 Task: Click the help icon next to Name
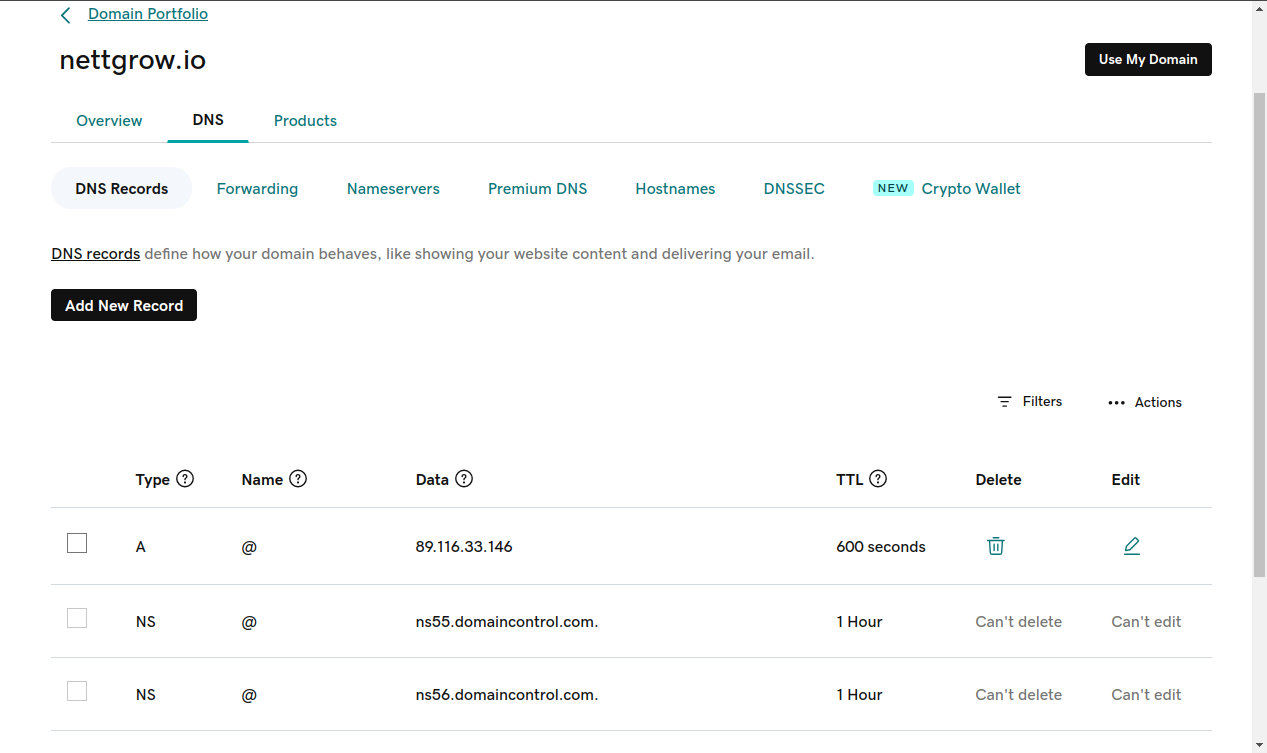[x=298, y=479]
